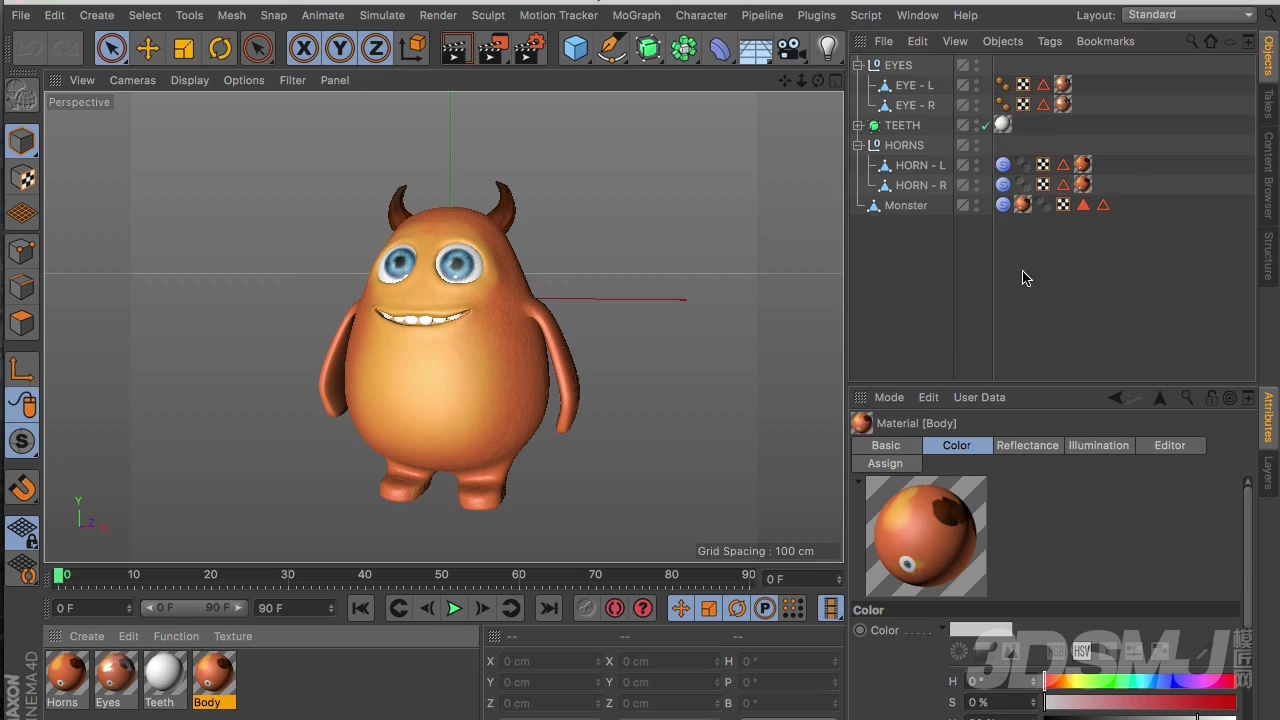Select HORN - R object
The height and width of the screenshot is (720, 1280).
coord(920,185)
